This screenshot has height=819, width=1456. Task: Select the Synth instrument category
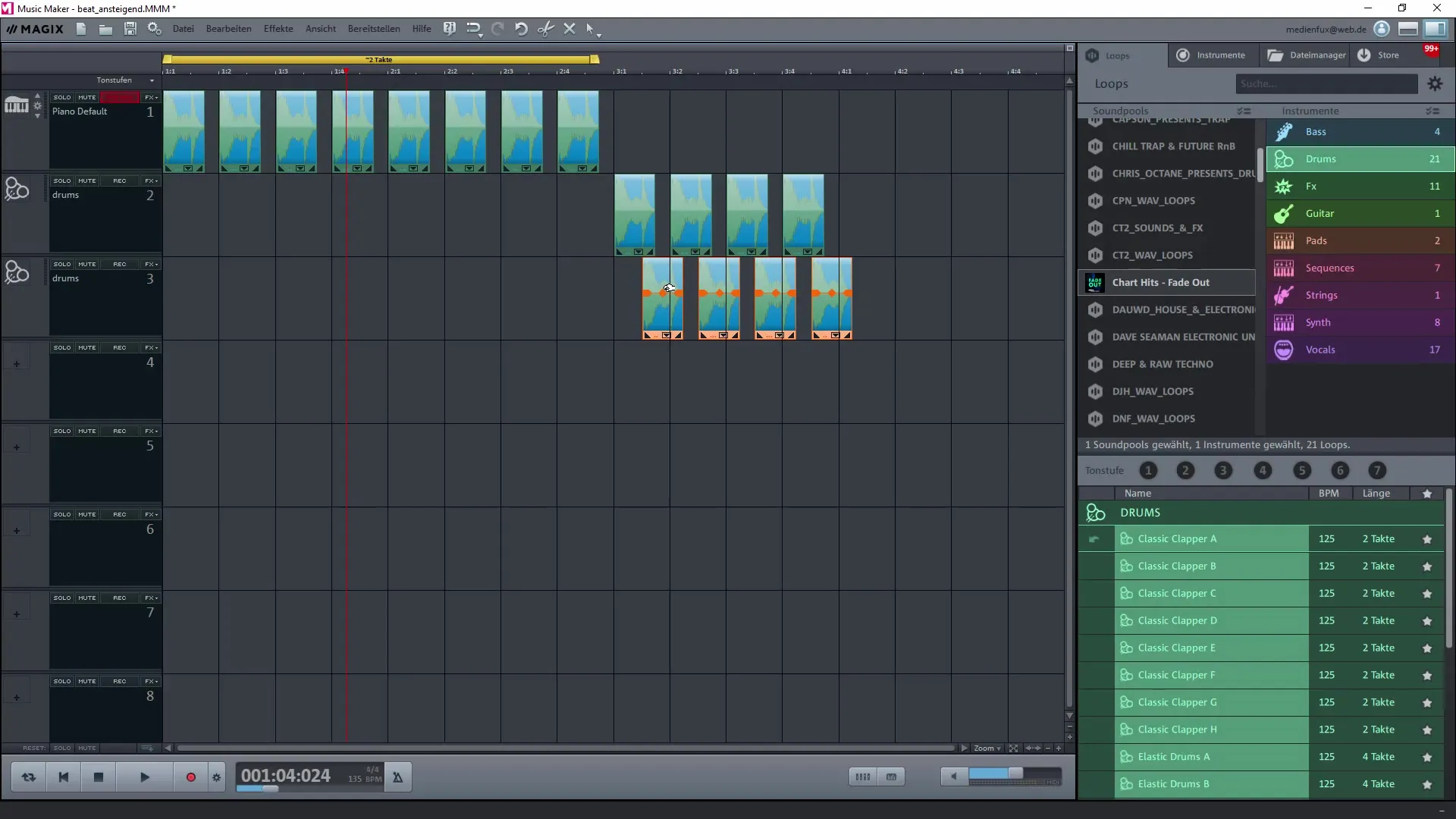coord(1360,323)
